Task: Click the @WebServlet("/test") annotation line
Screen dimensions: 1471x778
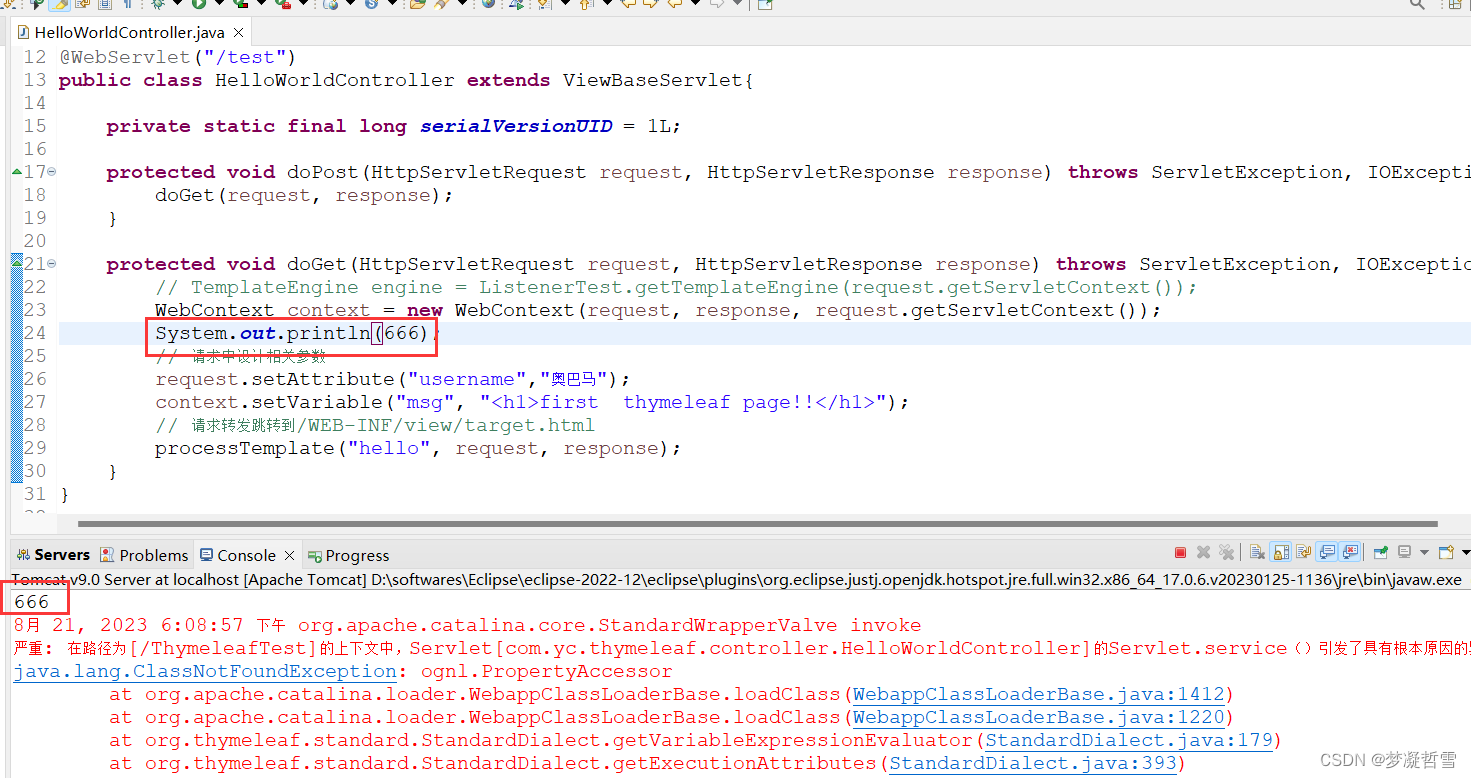Action: click(x=177, y=57)
